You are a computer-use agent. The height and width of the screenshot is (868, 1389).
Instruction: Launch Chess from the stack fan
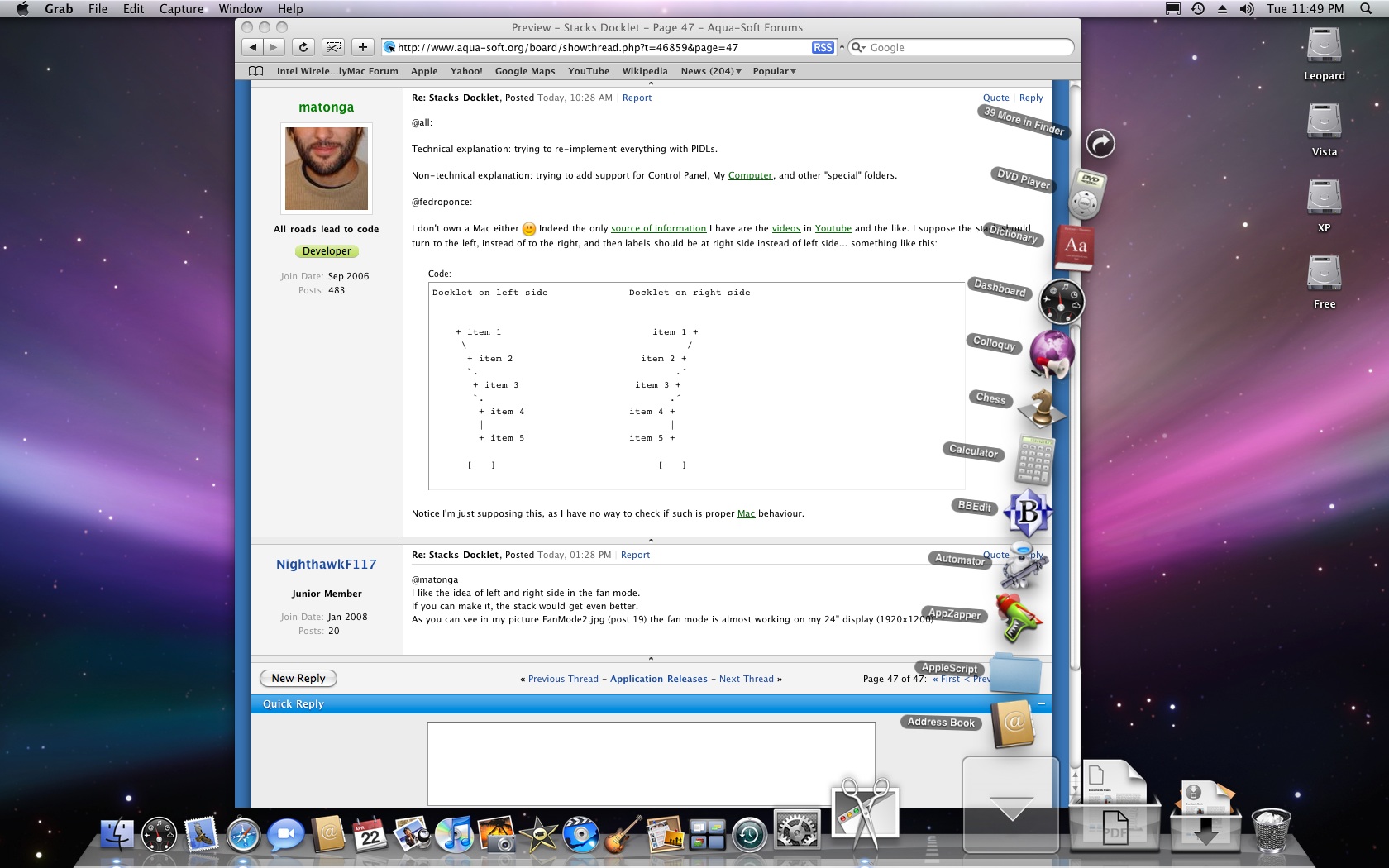[1041, 408]
